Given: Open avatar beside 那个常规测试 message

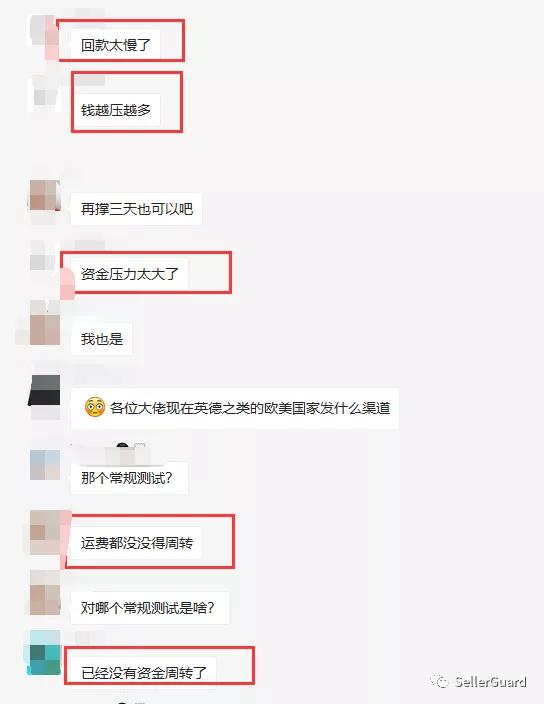Looking at the screenshot, I should click(45, 465).
